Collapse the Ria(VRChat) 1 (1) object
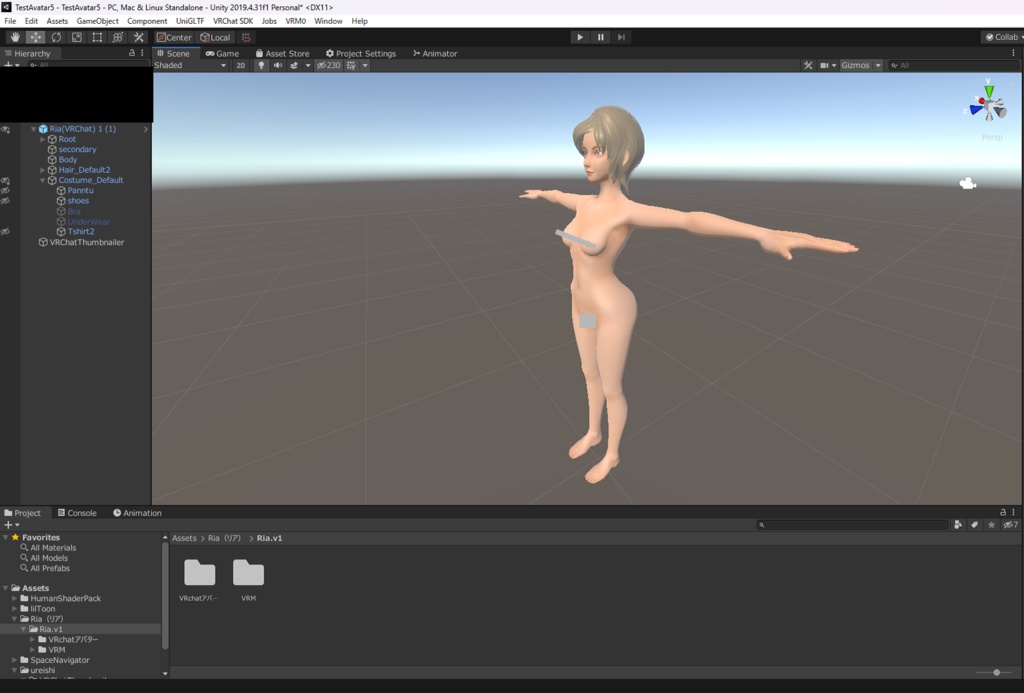The height and width of the screenshot is (693, 1024). tap(33, 129)
